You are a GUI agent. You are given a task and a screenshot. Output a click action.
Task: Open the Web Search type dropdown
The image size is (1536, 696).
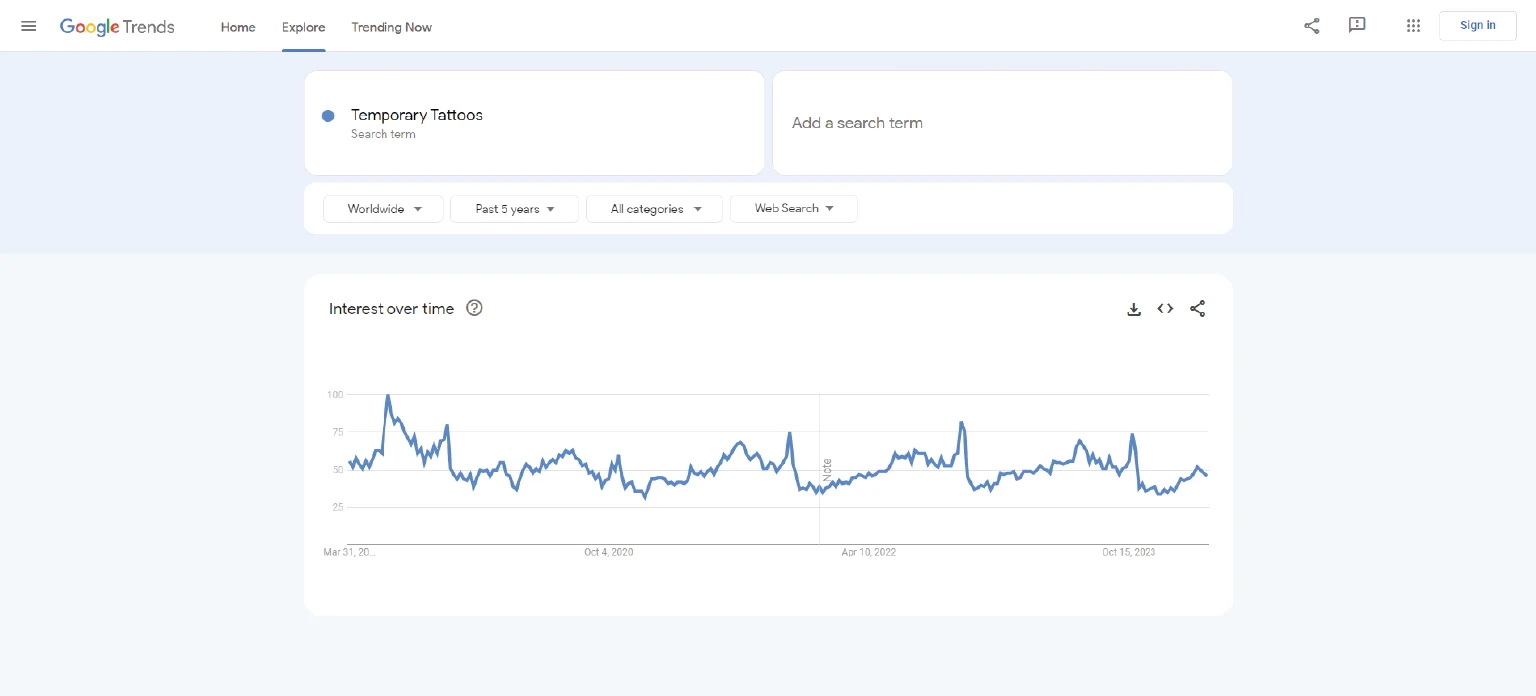tap(793, 209)
